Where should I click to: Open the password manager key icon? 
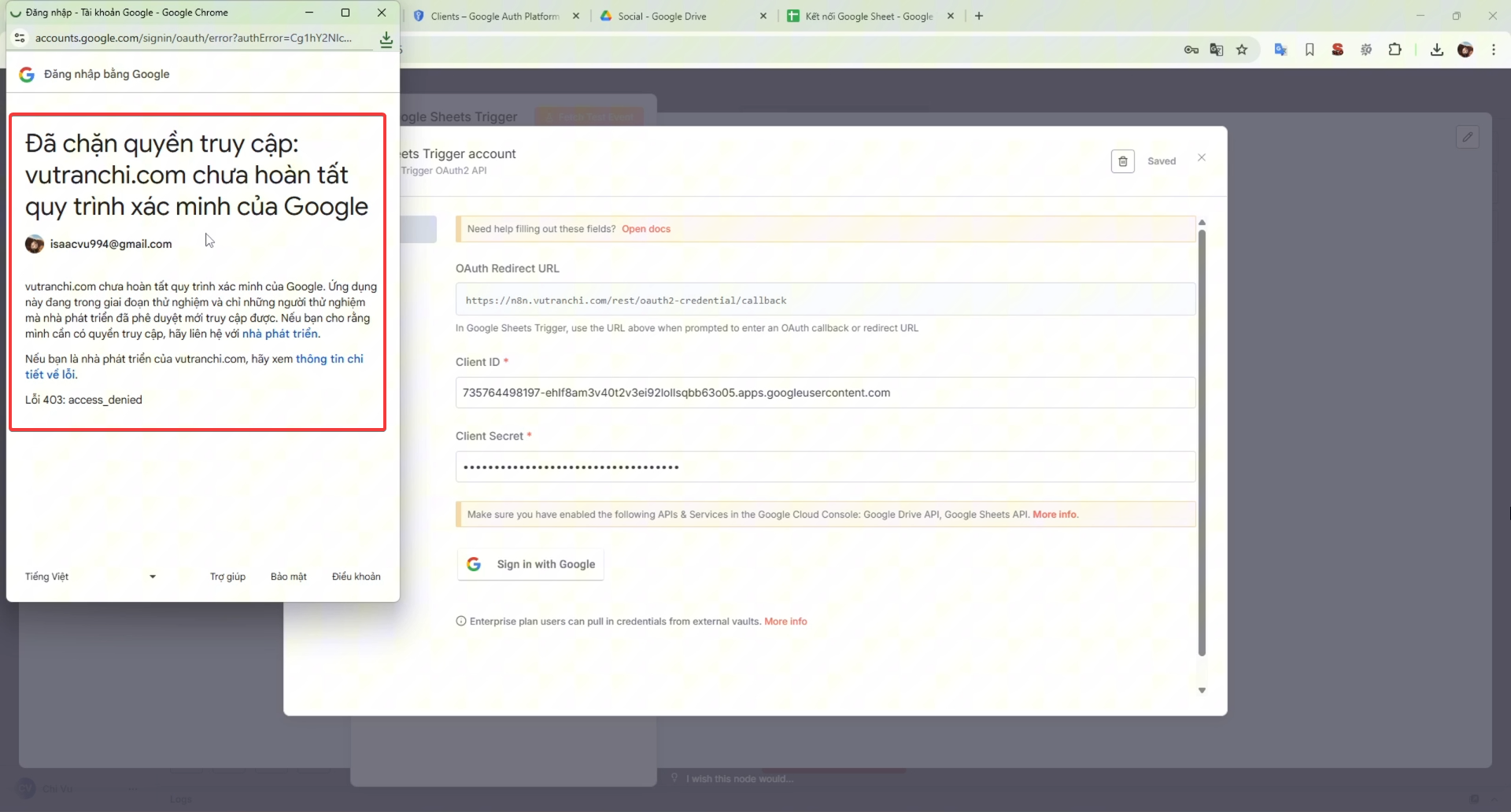[1191, 50]
